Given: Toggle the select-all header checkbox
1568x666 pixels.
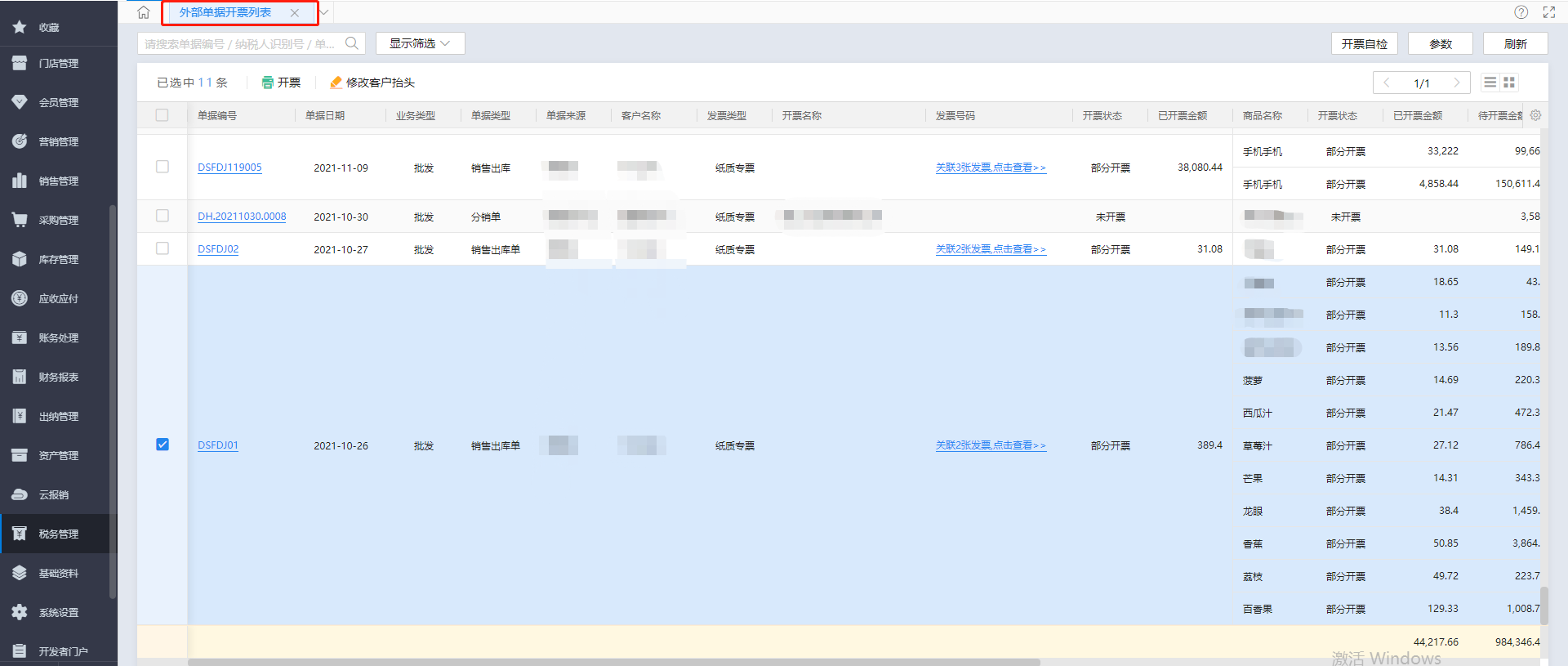Looking at the screenshot, I should click(162, 115).
